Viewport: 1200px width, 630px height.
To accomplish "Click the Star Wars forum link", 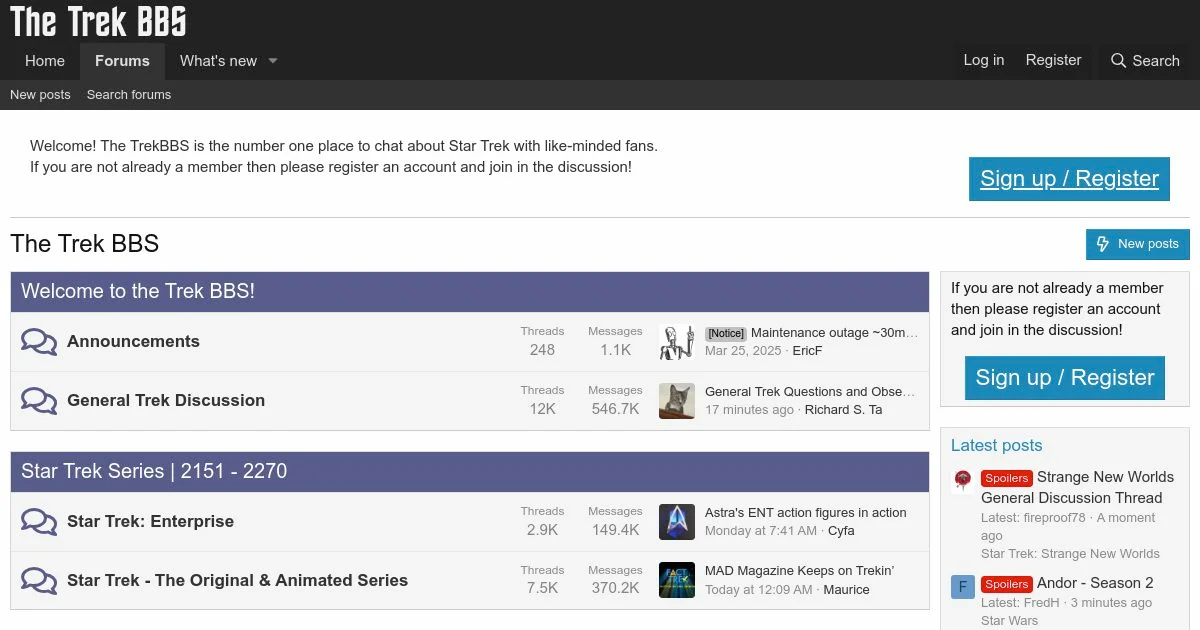I will [1009, 621].
